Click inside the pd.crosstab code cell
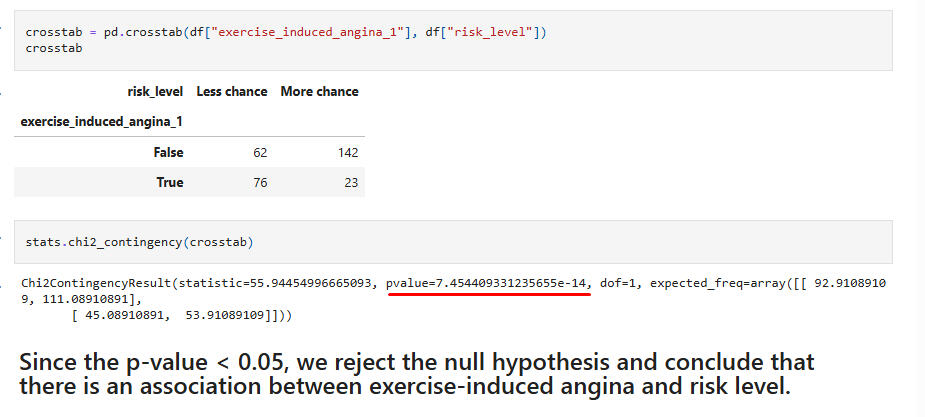The image size is (925, 417). coord(452,40)
